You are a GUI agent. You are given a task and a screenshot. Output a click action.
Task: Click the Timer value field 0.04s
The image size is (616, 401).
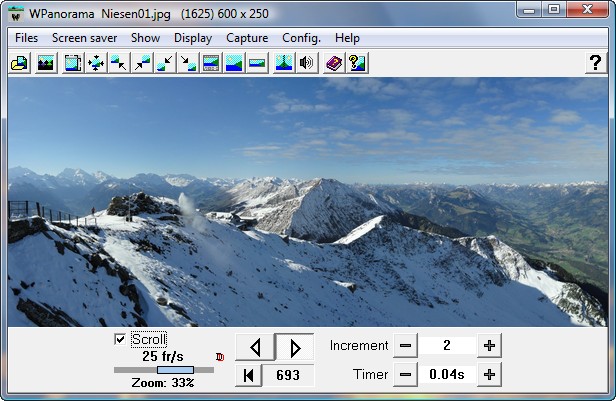(447, 375)
